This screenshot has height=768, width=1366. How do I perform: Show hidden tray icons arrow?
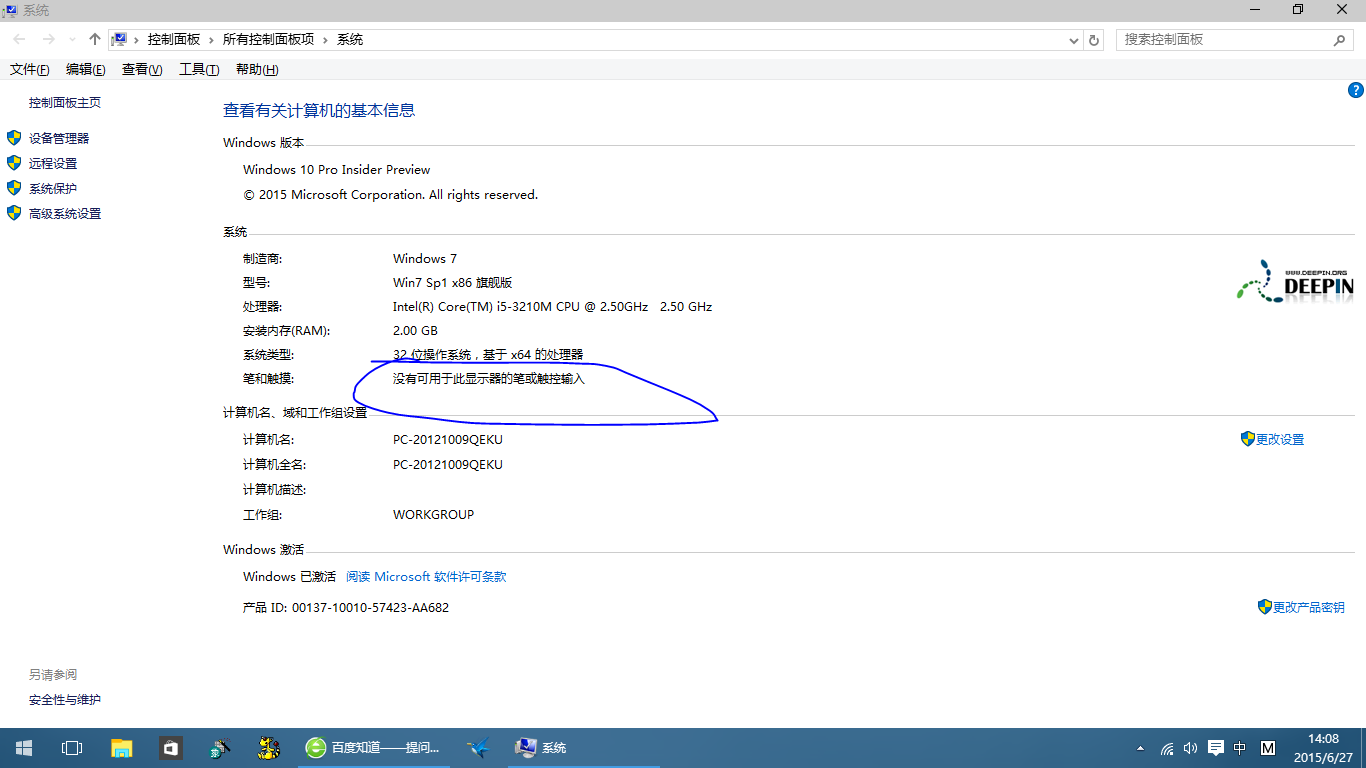[1141, 748]
